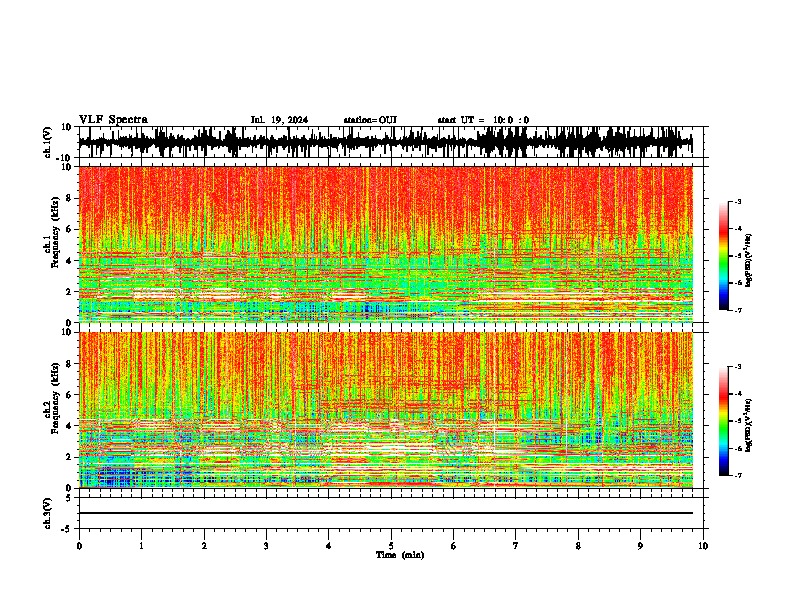
Task: Click the "-3" label on ch.2 color scale
Action: point(737,367)
